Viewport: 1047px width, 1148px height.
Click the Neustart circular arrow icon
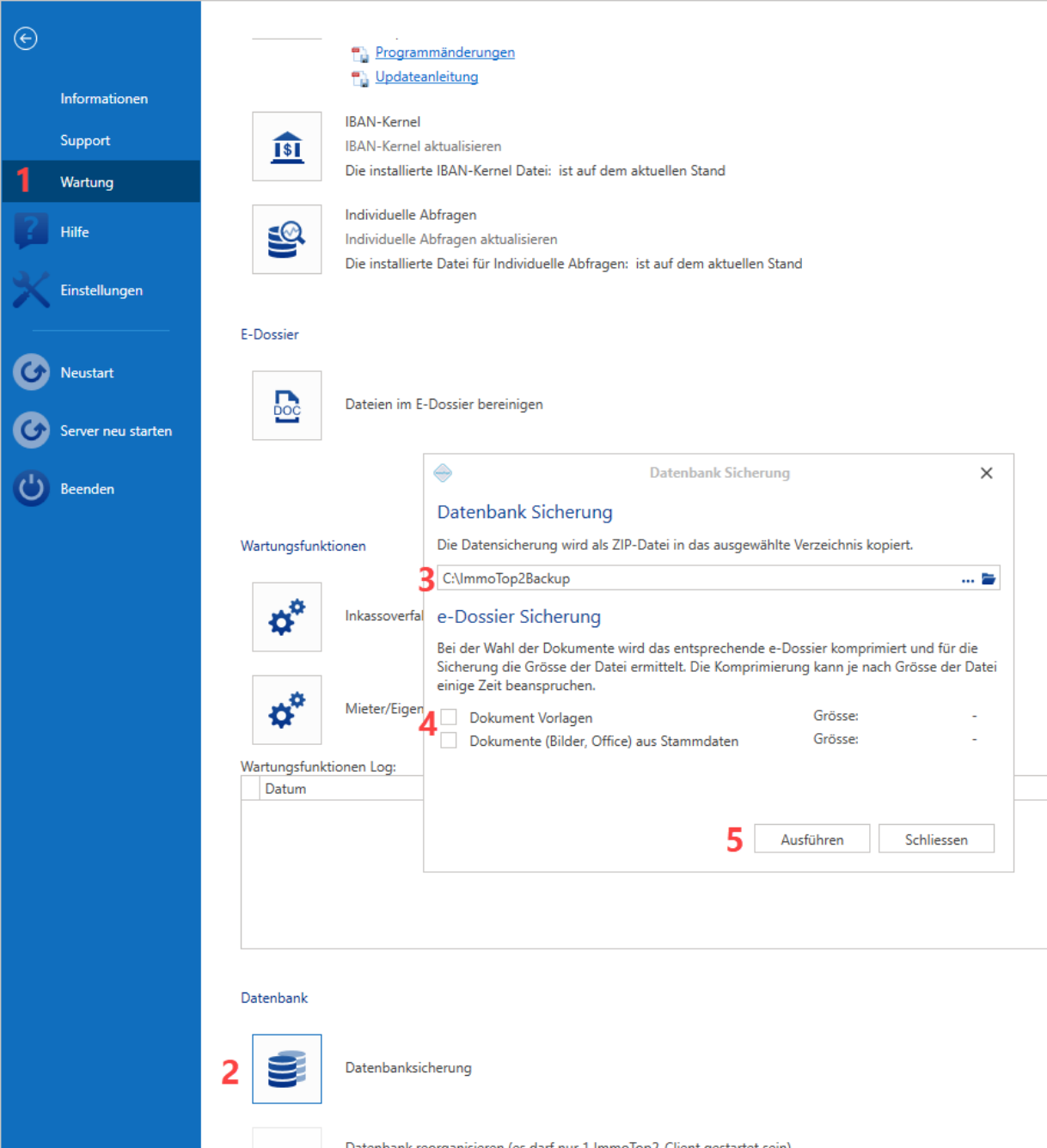[x=31, y=373]
